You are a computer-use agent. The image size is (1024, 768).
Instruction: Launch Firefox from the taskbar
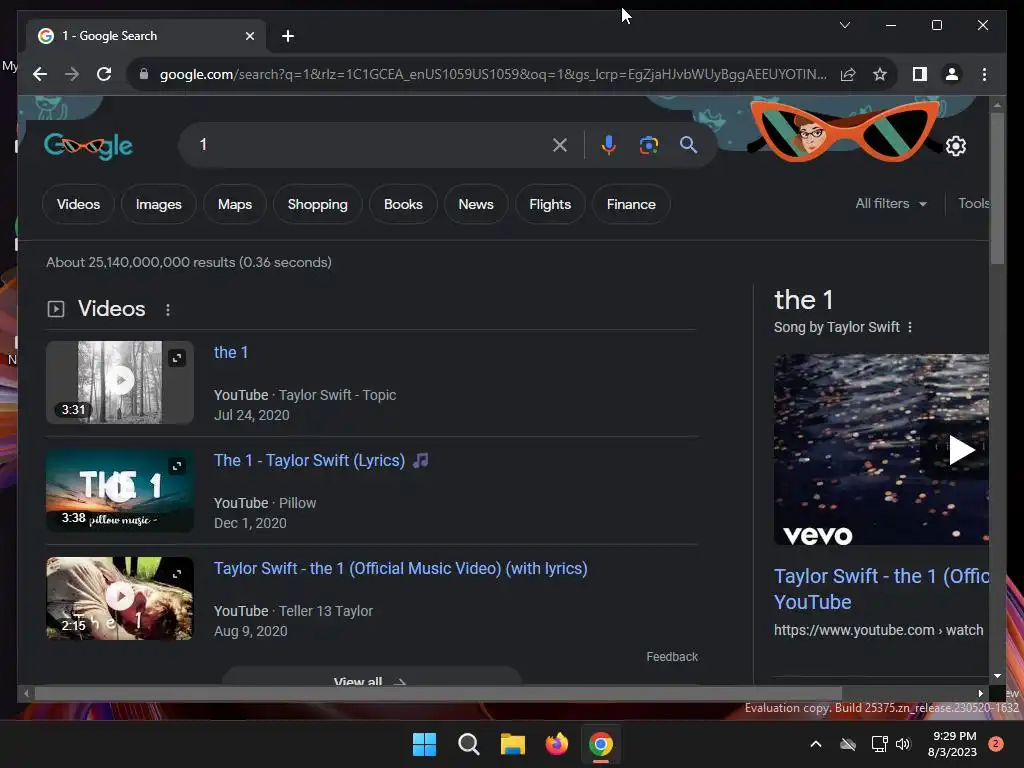point(556,744)
